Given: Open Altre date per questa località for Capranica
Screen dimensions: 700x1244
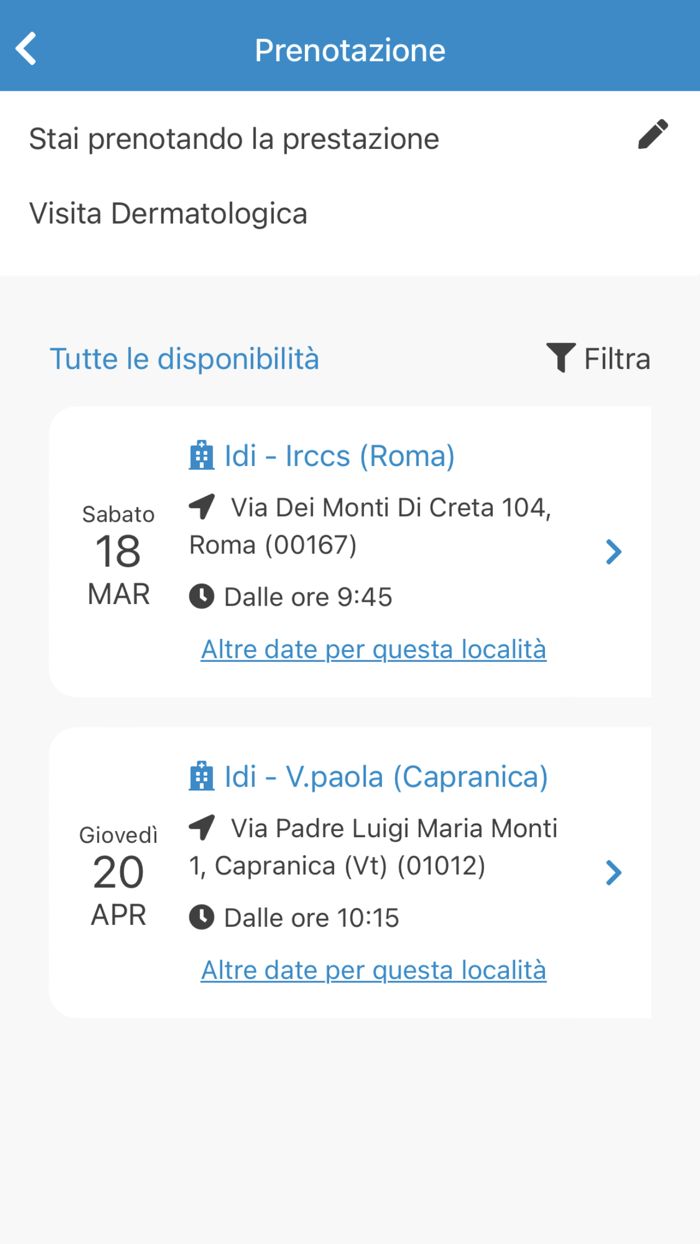Looking at the screenshot, I should click(373, 969).
